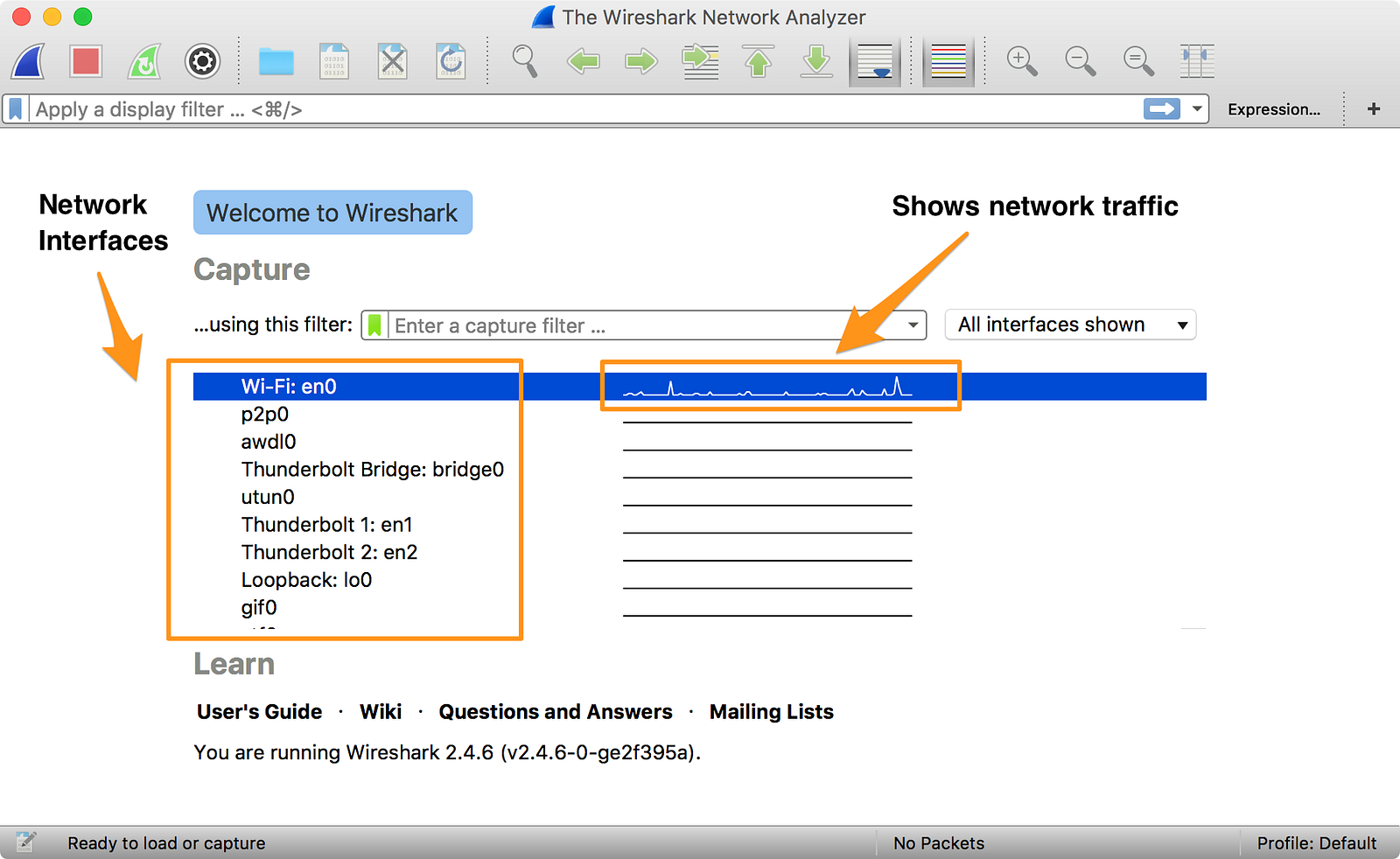Image resolution: width=1400 pixels, height=859 pixels.
Task: Go to specified packet icon
Action: [x=700, y=61]
